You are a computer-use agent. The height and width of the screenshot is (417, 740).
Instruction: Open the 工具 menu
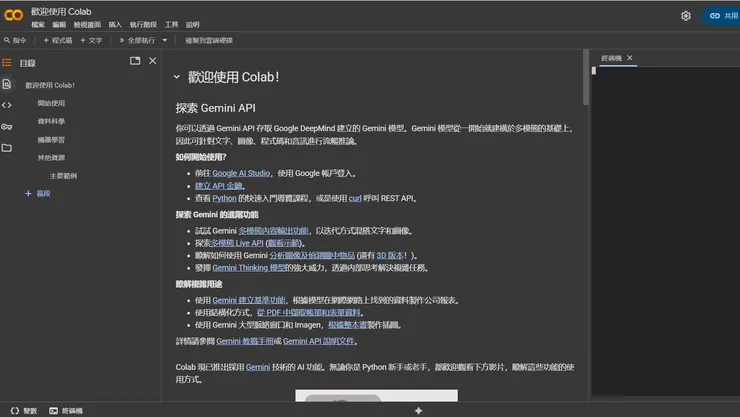171,25
